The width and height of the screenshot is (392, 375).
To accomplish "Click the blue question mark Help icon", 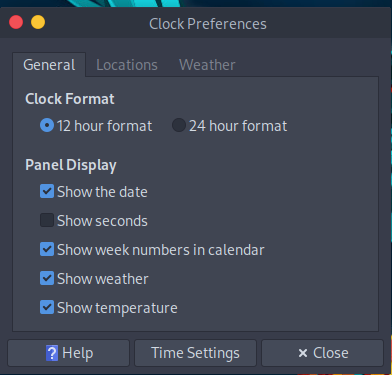I will [x=52, y=353].
